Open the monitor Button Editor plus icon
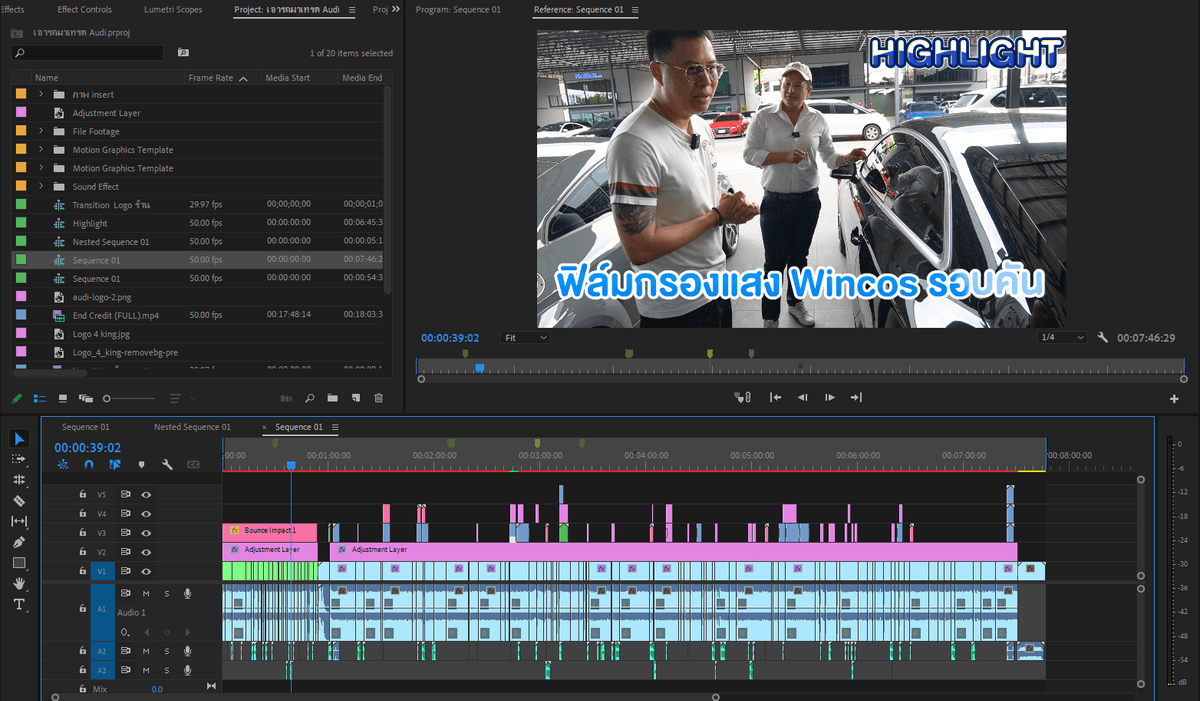Viewport: 1200px width, 701px height. click(x=1174, y=398)
